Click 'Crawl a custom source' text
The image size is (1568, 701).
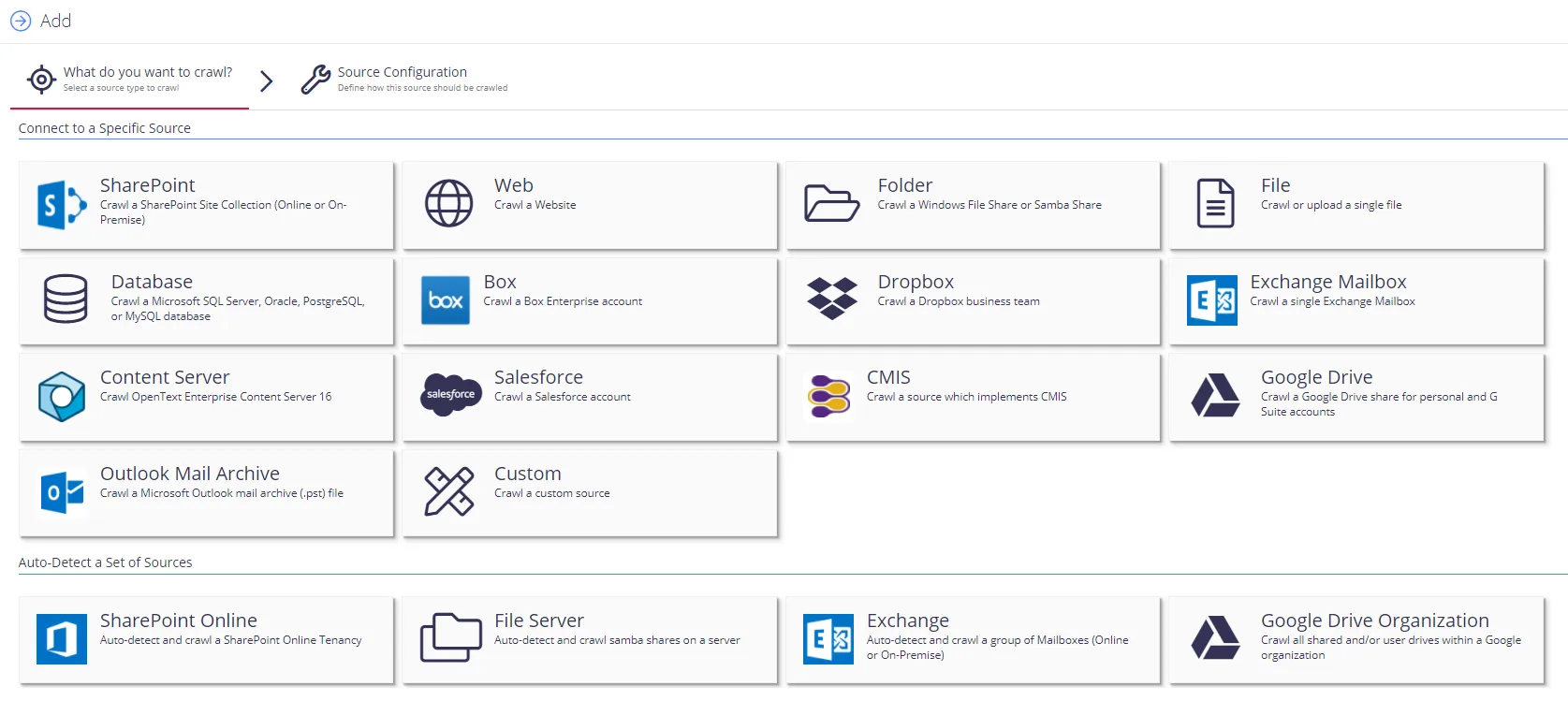(552, 493)
